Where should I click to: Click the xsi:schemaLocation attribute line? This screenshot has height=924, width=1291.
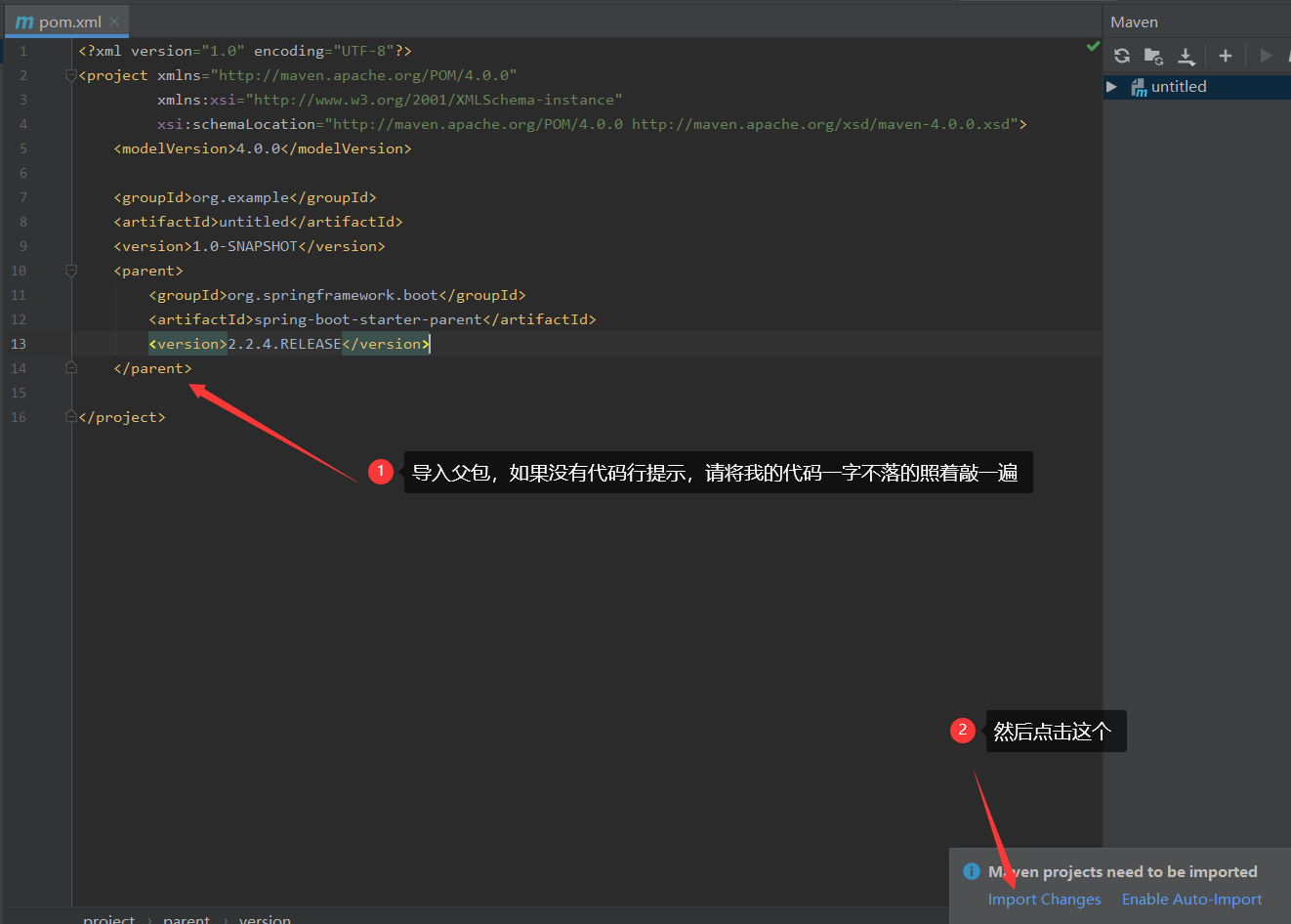[592, 124]
